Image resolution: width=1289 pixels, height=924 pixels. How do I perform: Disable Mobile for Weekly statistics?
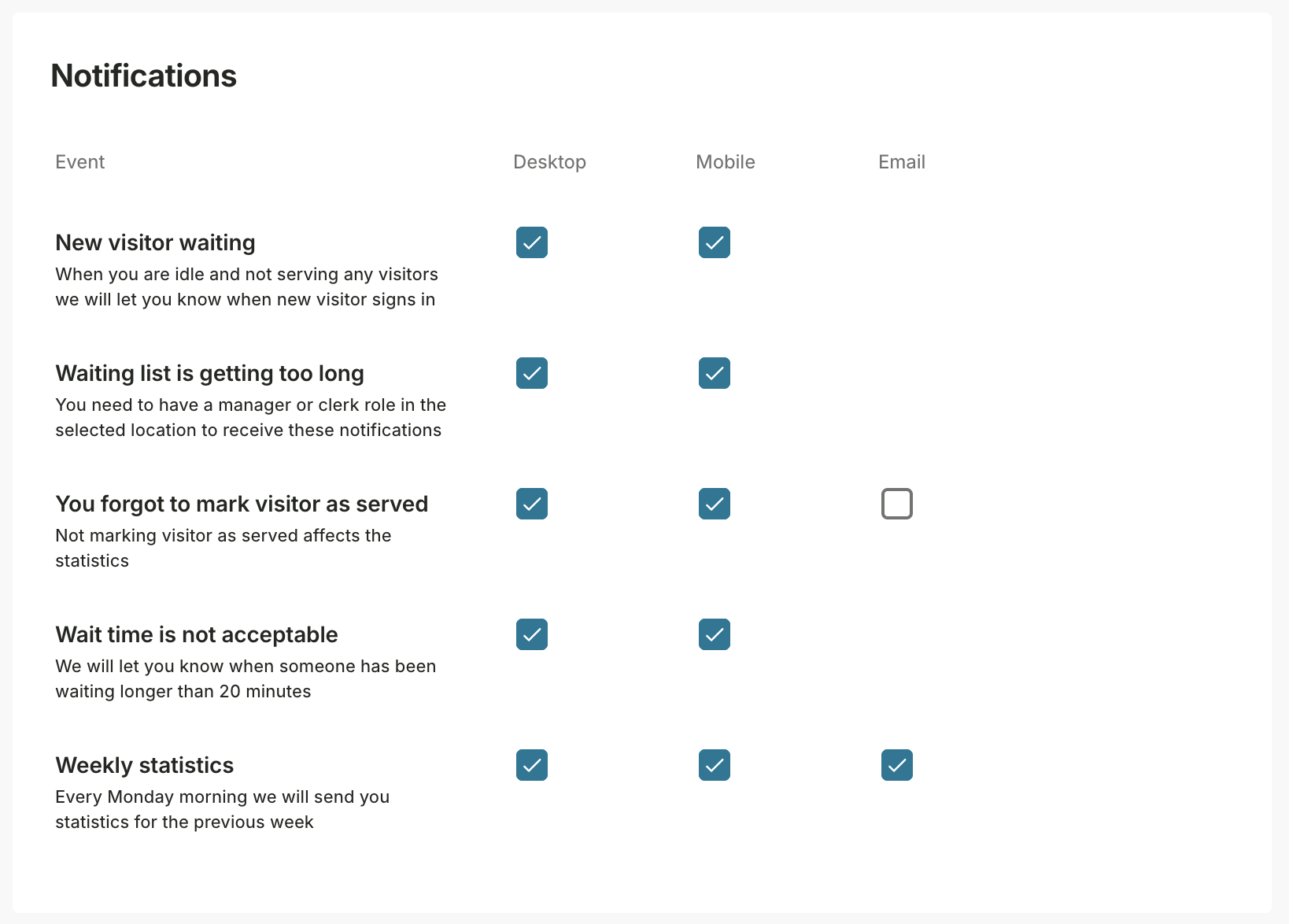point(715,765)
